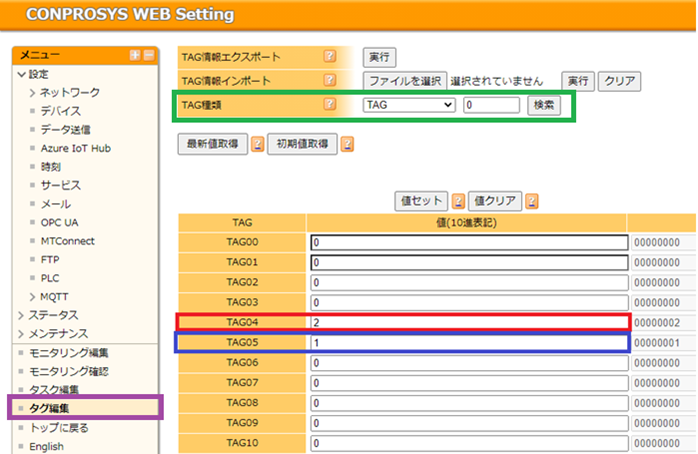Click the TAG08 value field

(469, 403)
